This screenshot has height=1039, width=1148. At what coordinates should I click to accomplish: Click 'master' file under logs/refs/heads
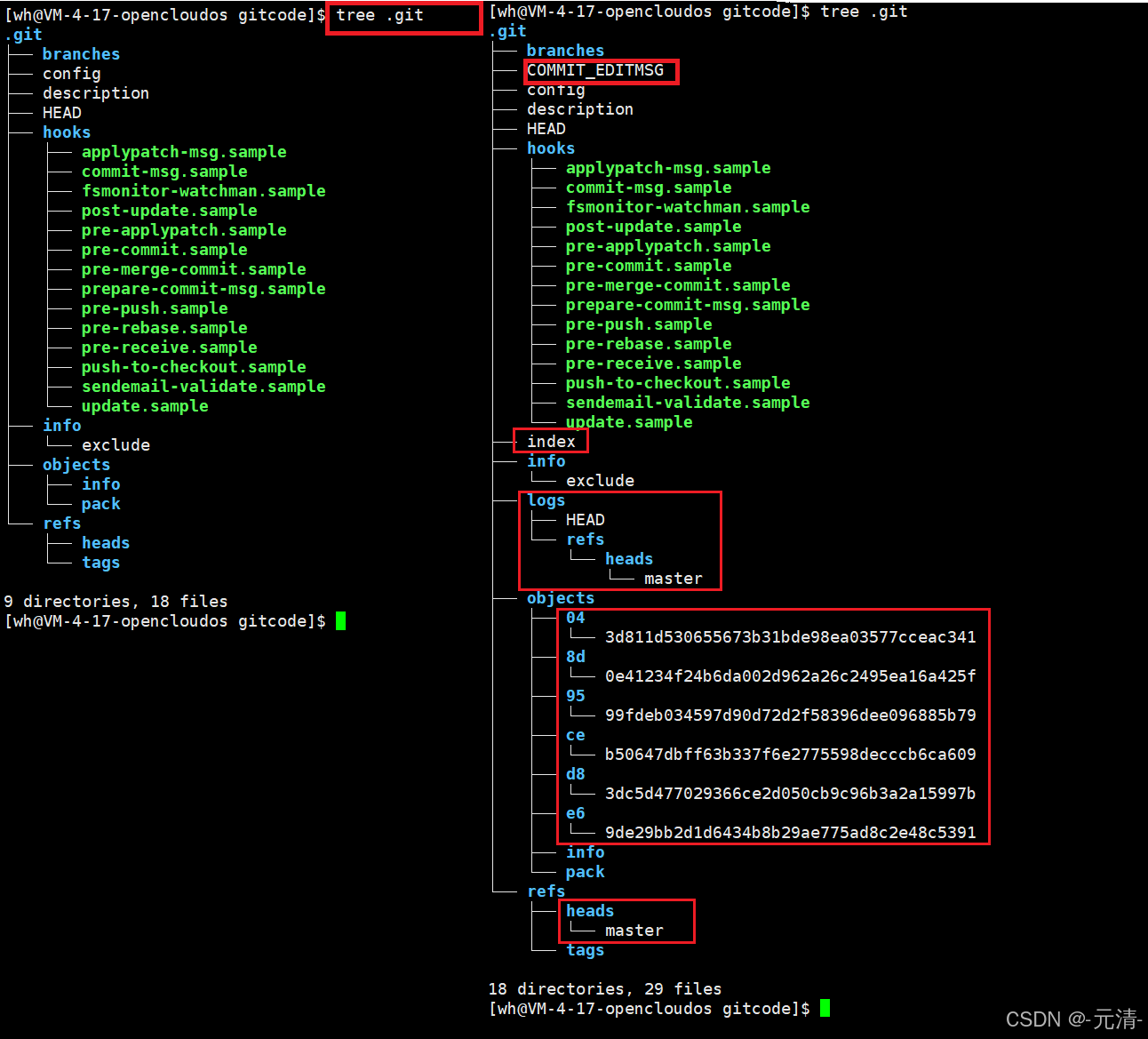673,579
